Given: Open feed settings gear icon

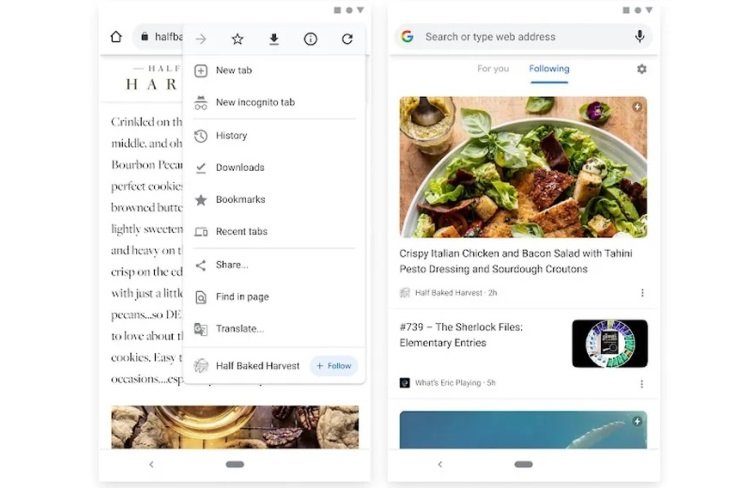Looking at the screenshot, I should [x=641, y=69].
